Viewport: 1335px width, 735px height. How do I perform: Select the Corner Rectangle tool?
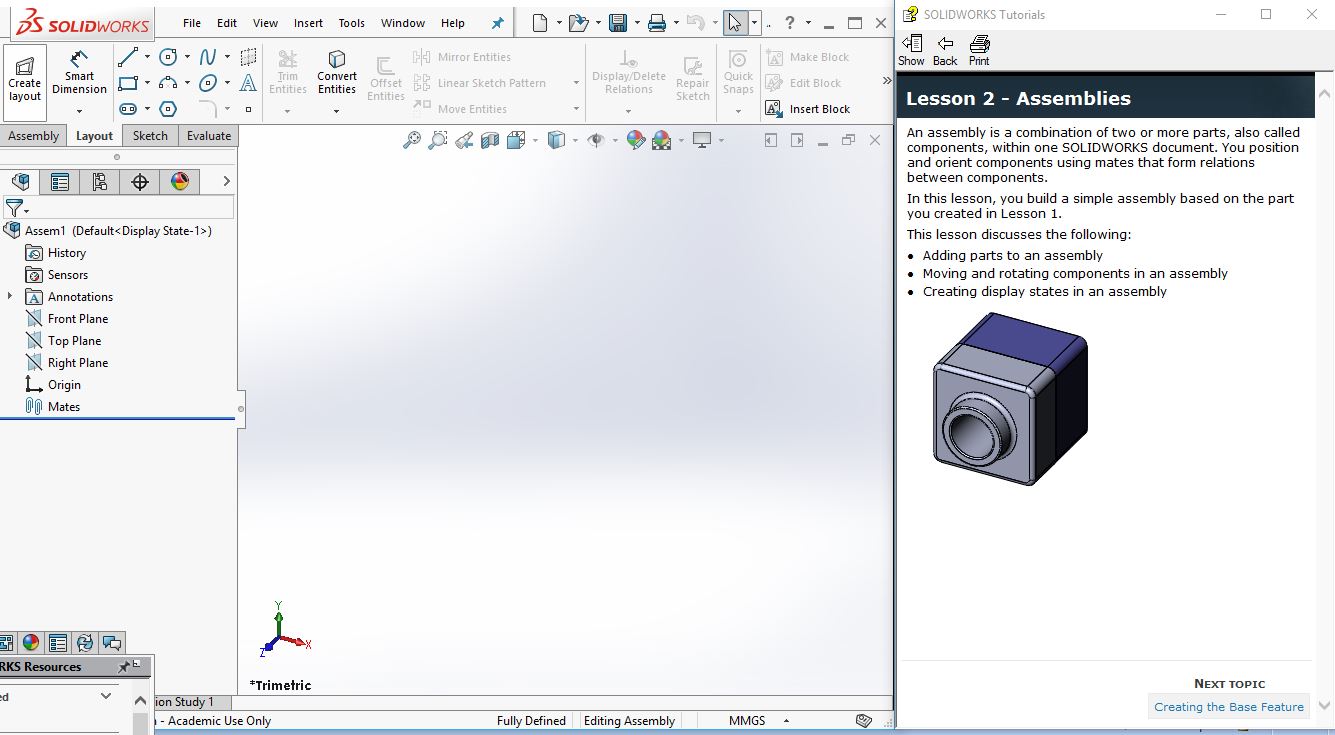click(128, 83)
